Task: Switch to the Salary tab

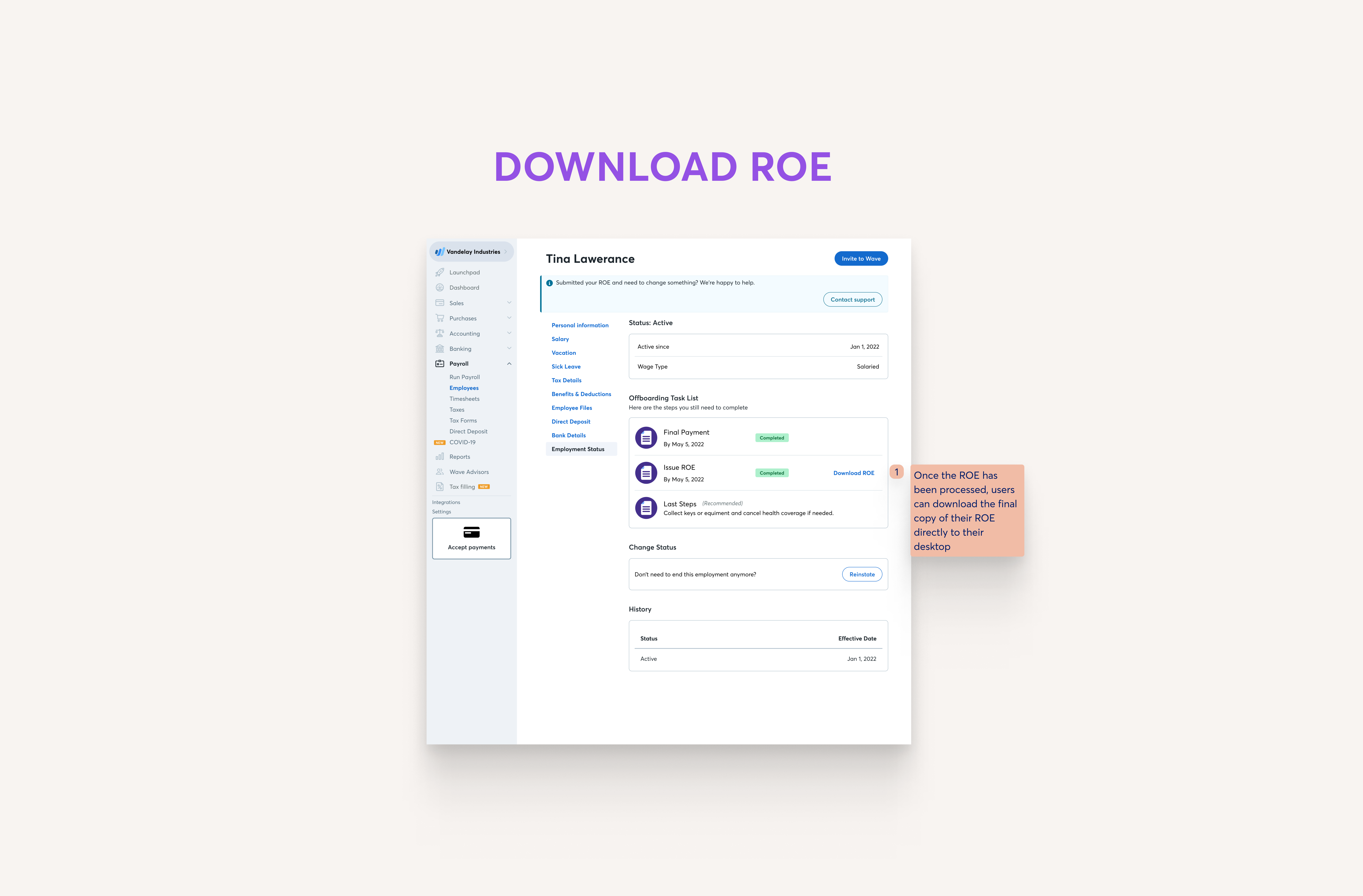Action: 560,339
